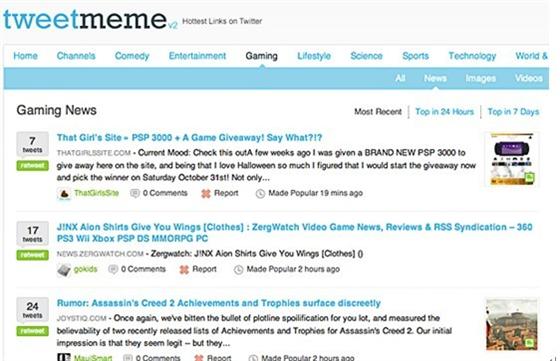Click the Gaming News heading
Viewport: 560px width, 361px height.
coord(56,110)
